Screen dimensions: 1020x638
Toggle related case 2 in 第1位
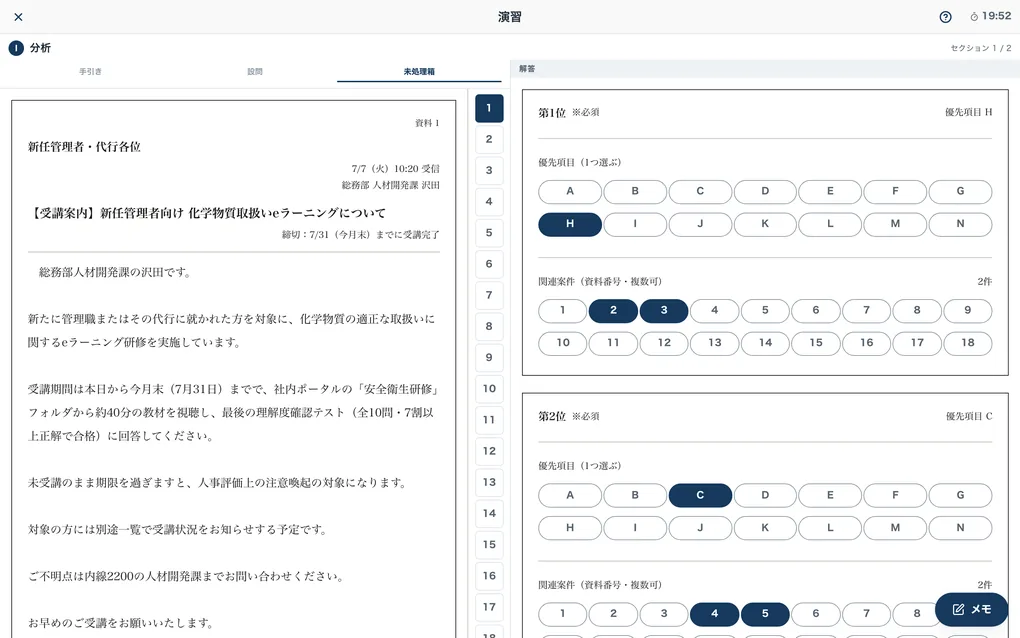(x=613, y=311)
